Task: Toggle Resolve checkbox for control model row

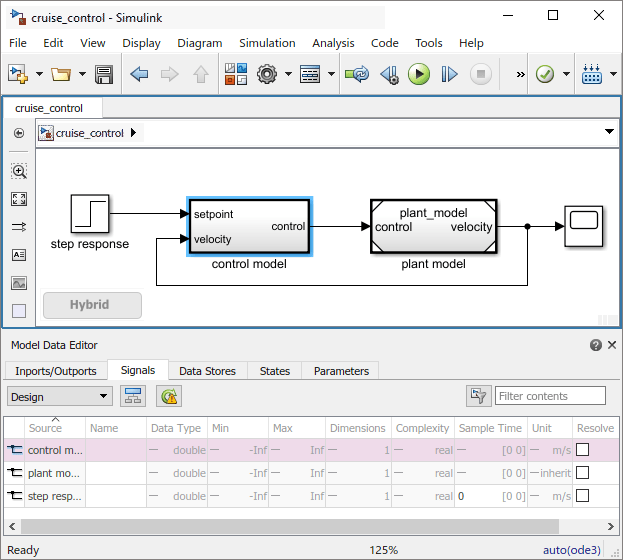Action: point(582,450)
